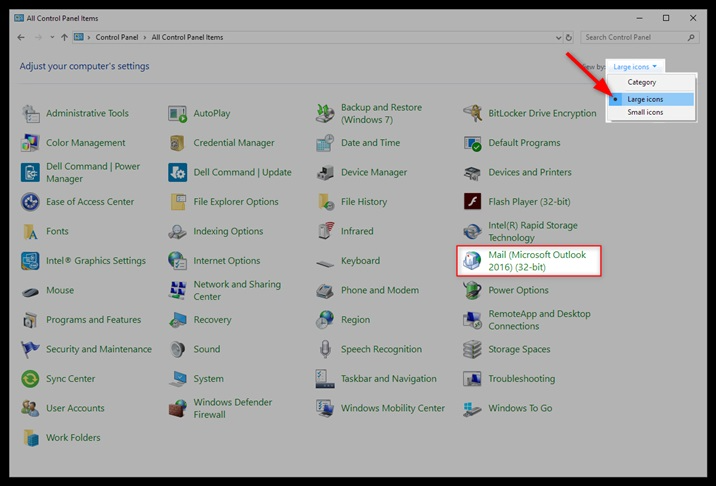Open the recent locations chevron beside Forward
This screenshot has height=486, width=716.
click(52, 38)
